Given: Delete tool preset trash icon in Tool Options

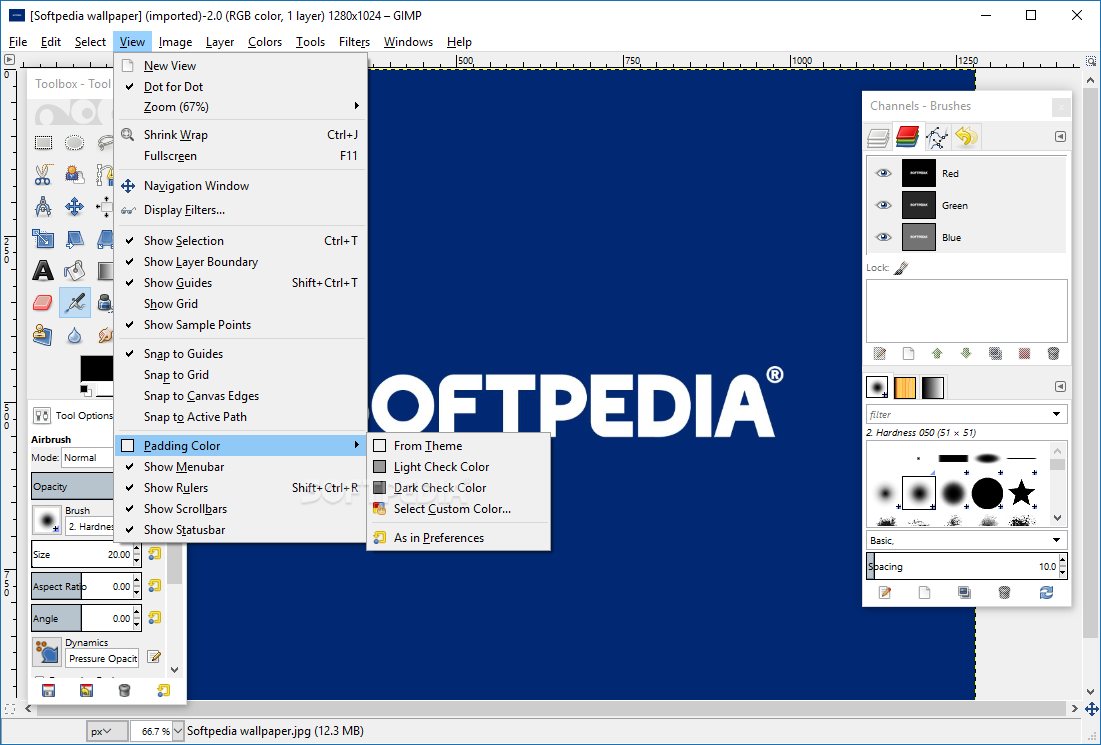Looking at the screenshot, I should click(124, 690).
